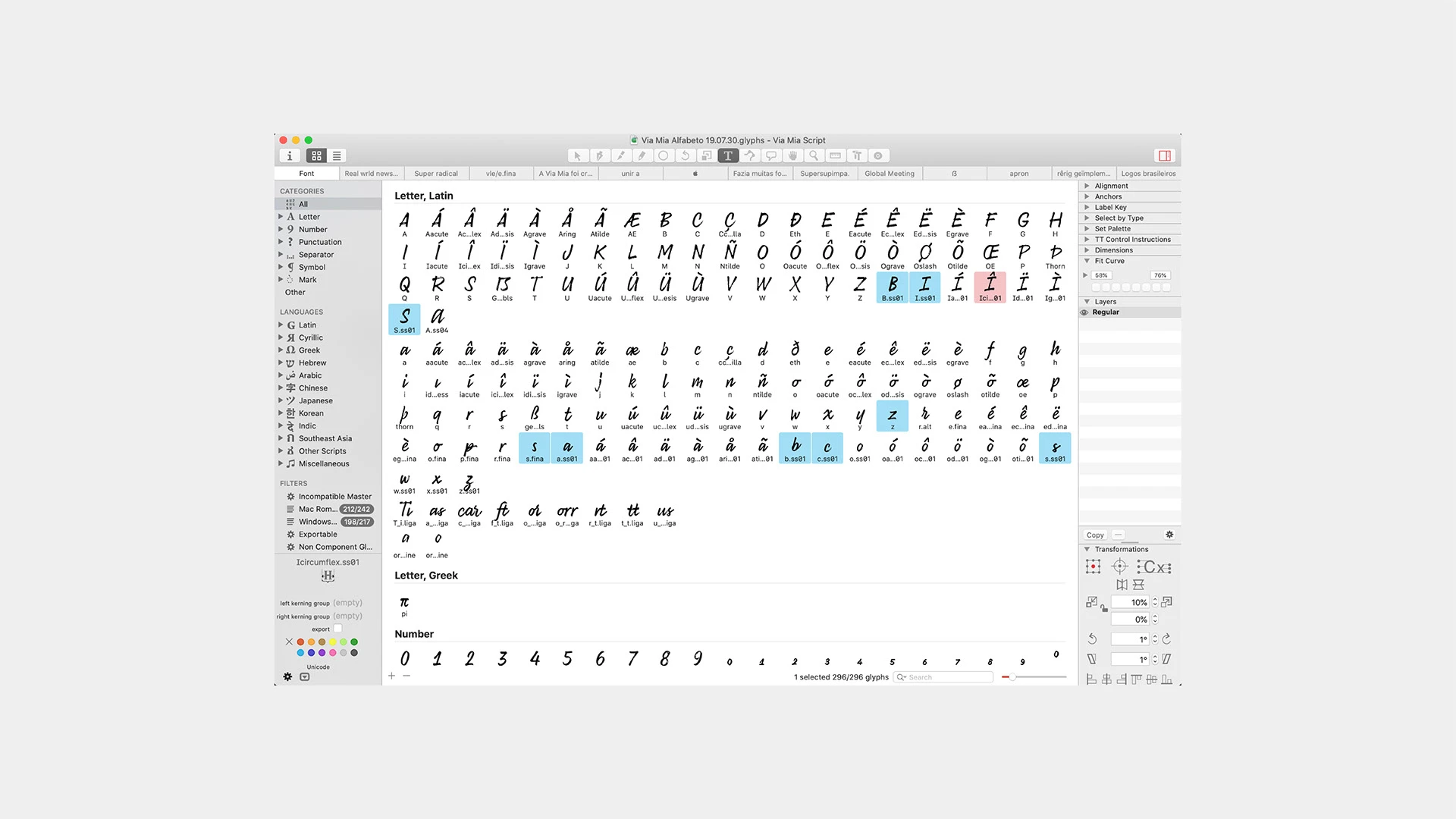Switch to list view mode
This screenshot has height=819, width=1456.
pos(337,155)
